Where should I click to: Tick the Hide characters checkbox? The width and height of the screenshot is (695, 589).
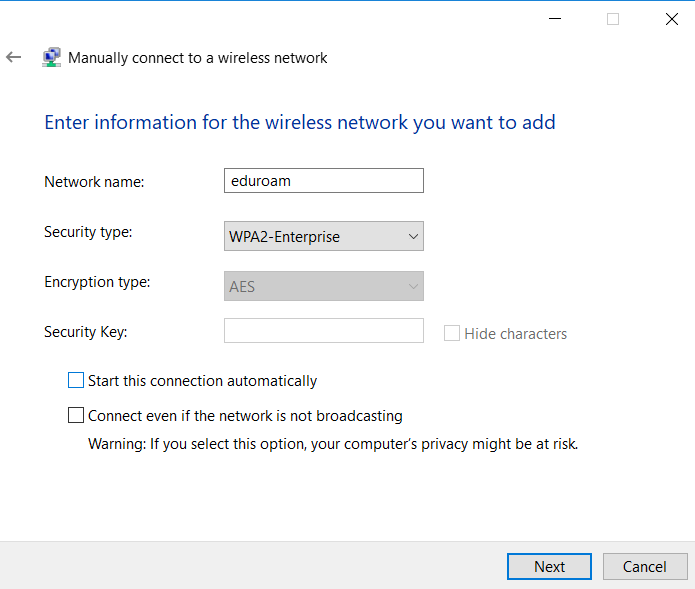pos(452,333)
